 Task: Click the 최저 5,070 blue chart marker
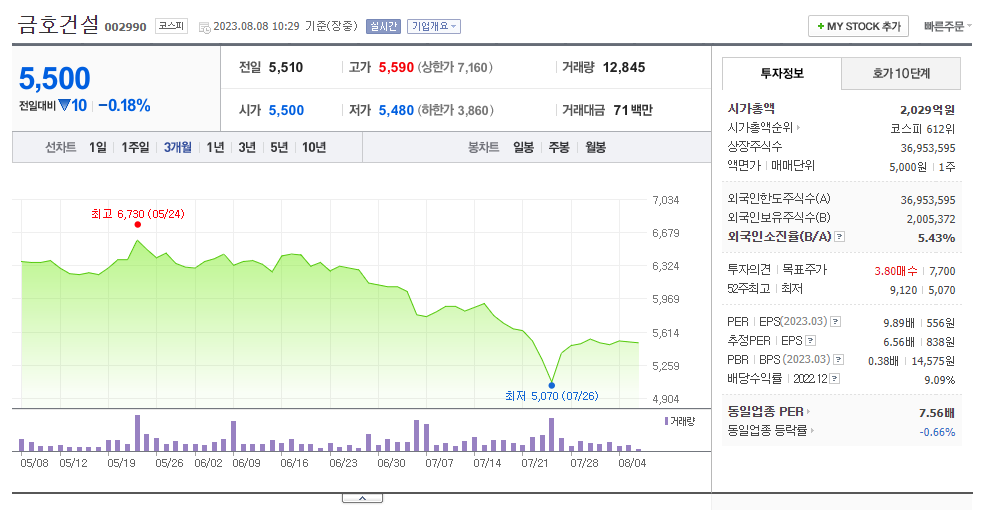pos(552,385)
